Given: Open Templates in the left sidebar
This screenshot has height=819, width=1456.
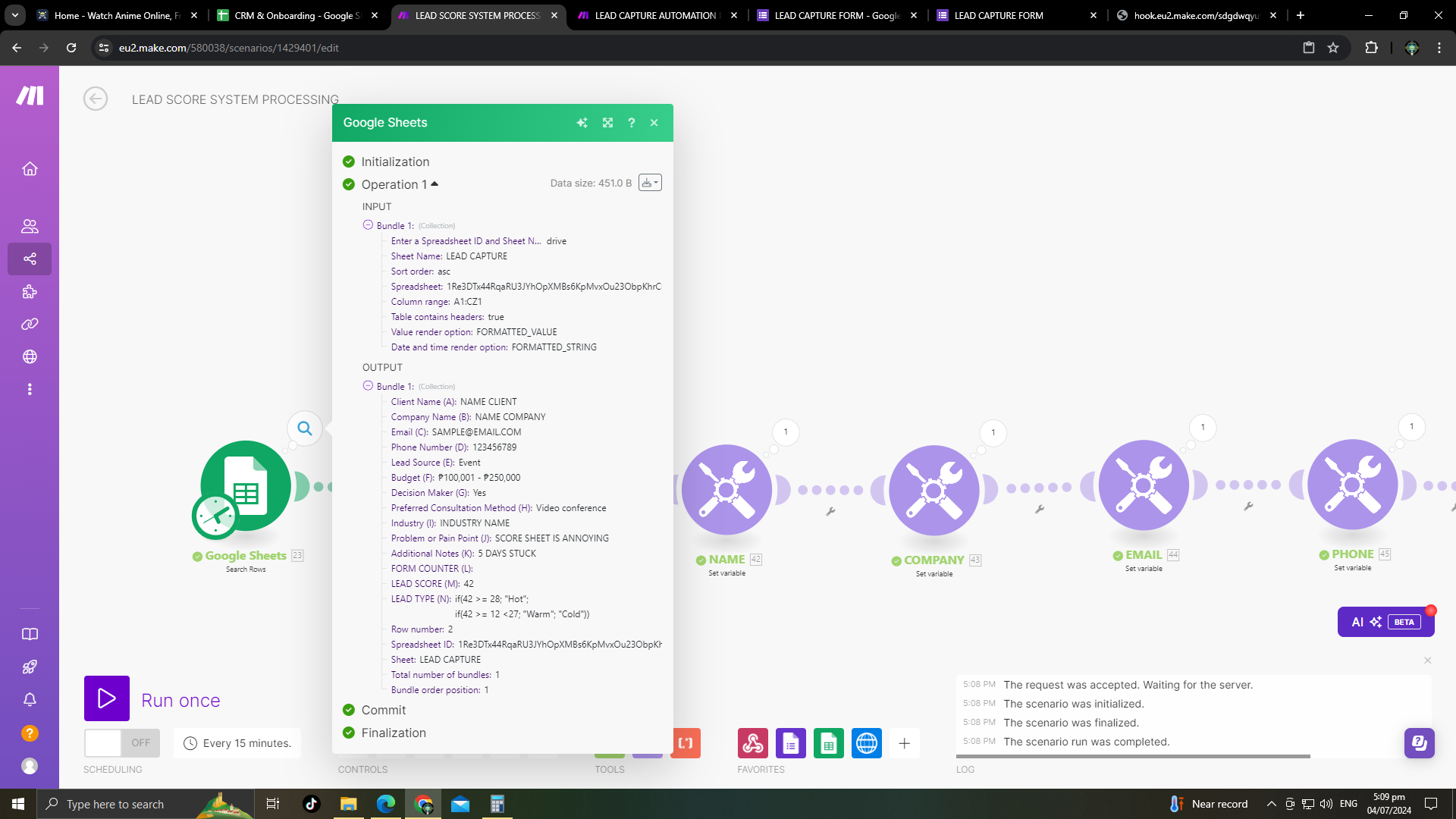Looking at the screenshot, I should [30, 292].
